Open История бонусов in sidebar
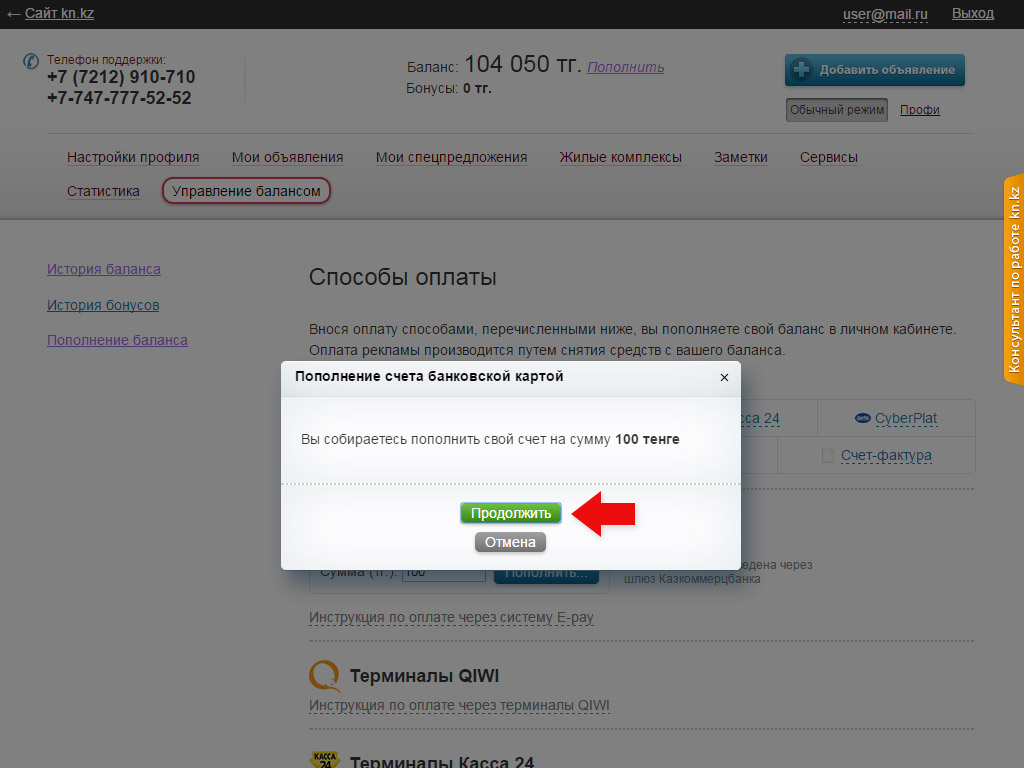1024x768 pixels. [x=103, y=305]
